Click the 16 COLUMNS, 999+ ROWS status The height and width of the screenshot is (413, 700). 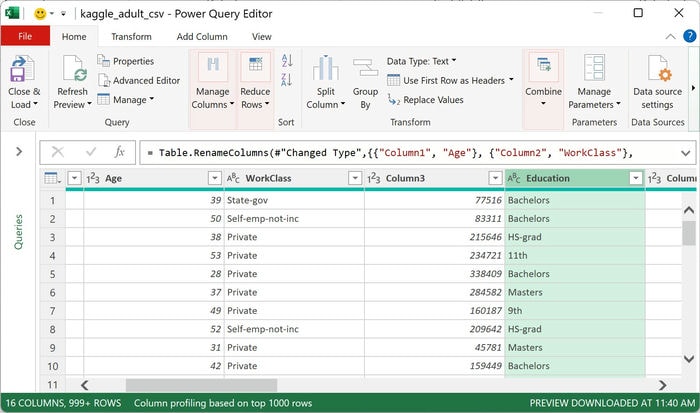point(63,403)
